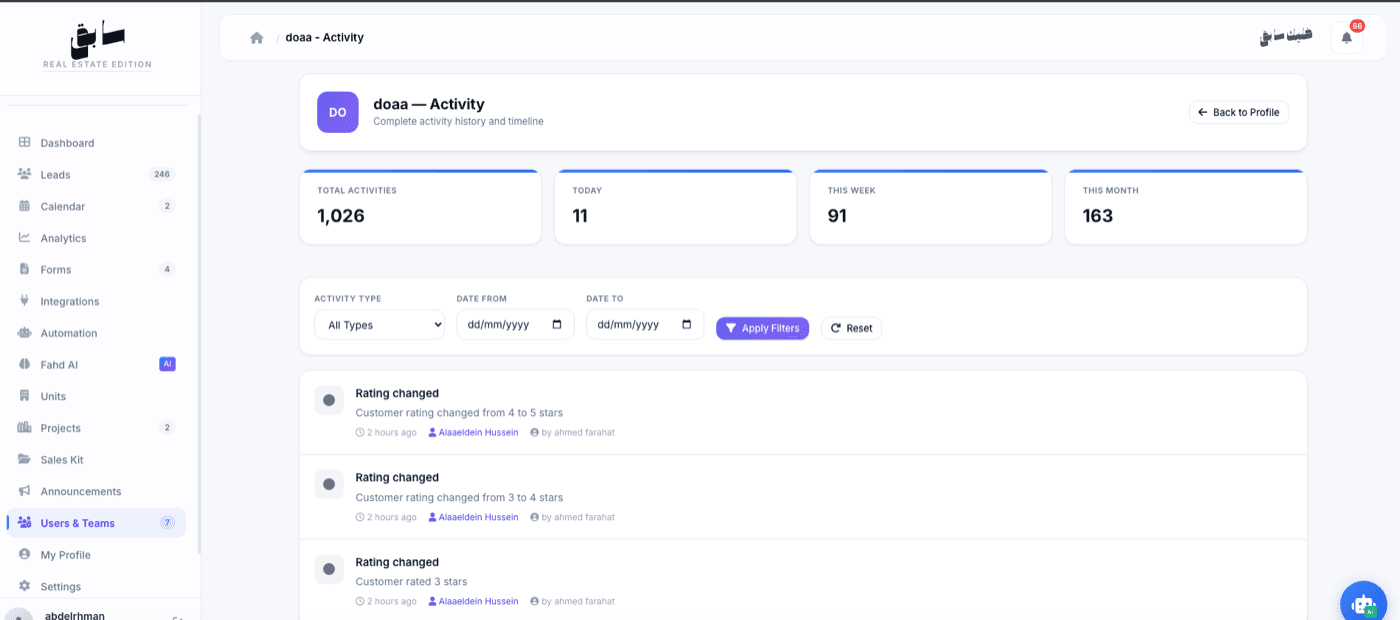The width and height of the screenshot is (1400, 620).
Task: Click Apply Filters button
Action: click(762, 328)
